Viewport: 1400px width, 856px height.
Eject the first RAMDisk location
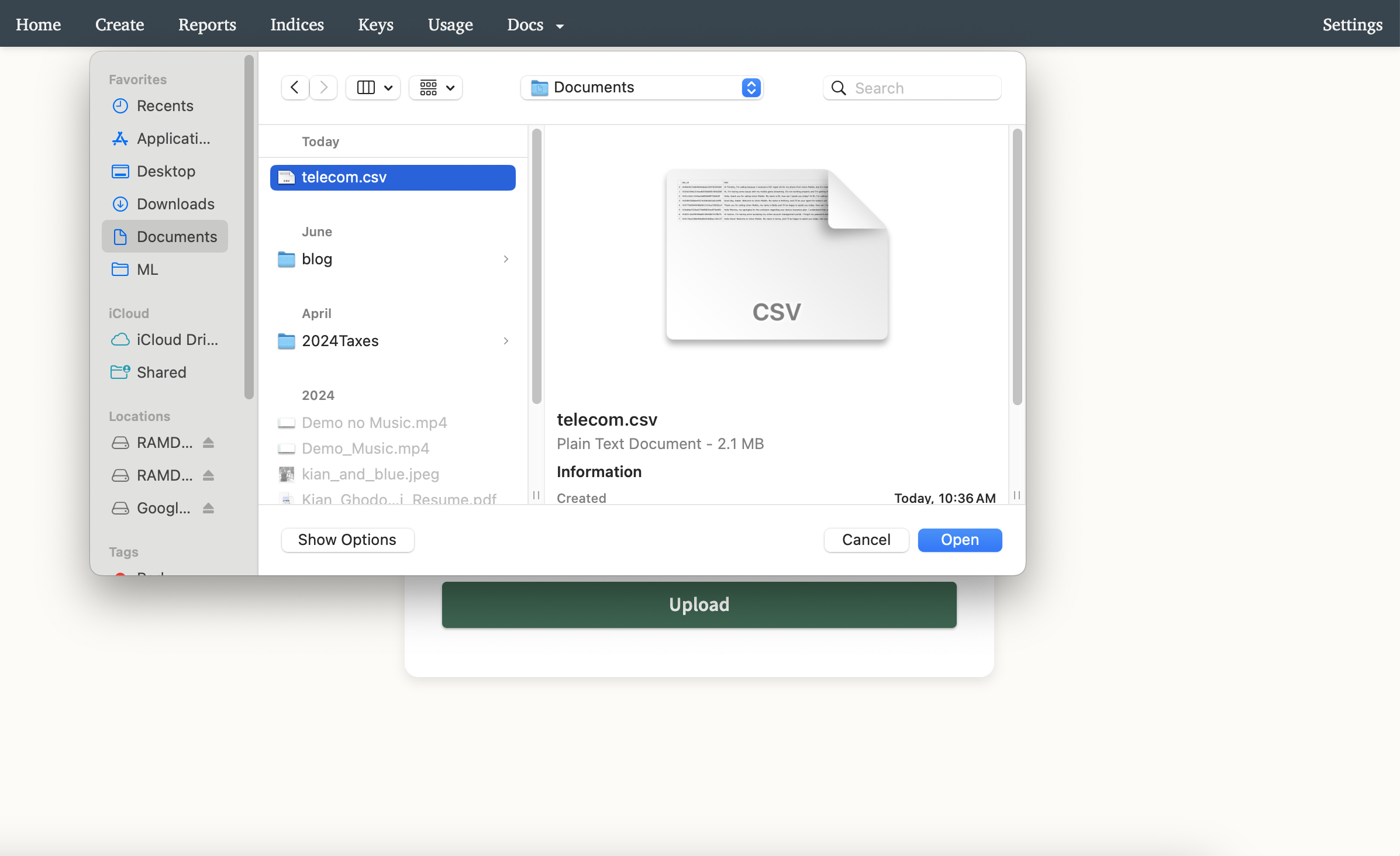click(208, 443)
